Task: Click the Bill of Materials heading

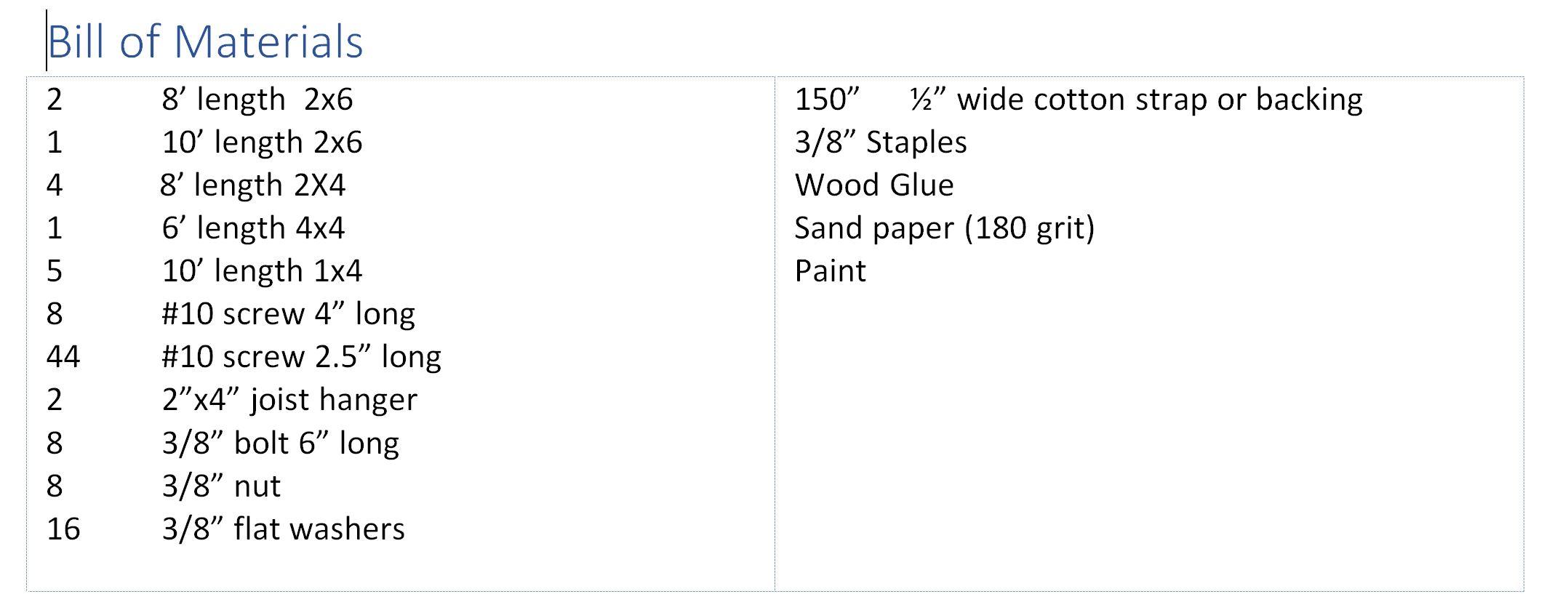Action: click(x=205, y=41)
